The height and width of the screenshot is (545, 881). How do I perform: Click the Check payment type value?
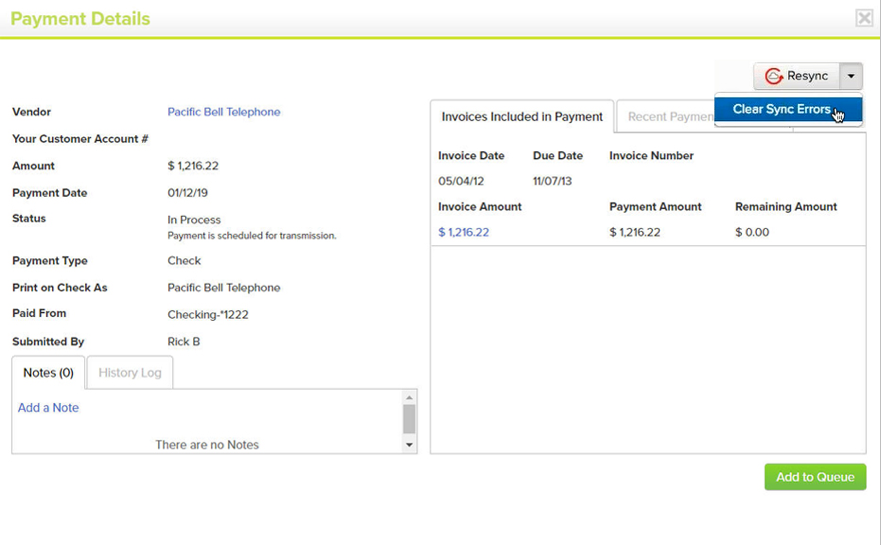(184, 261)
